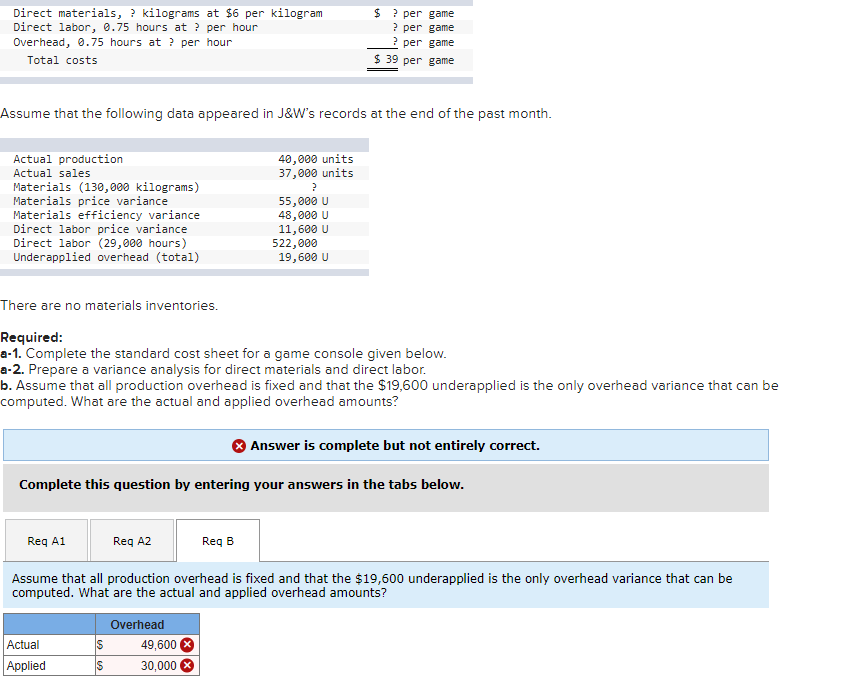
Task: Click 'There are no materials inventories.' sentence
Action: pos(109,305)
